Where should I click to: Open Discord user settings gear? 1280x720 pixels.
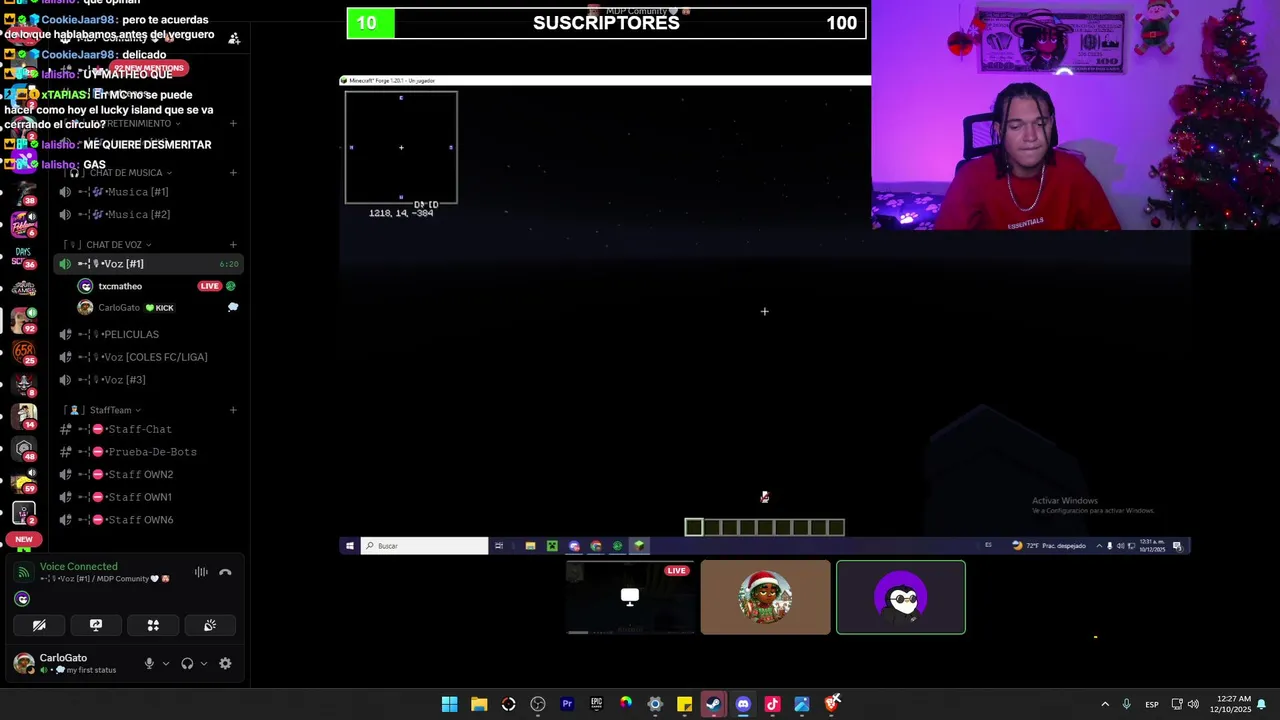(225, 663)
